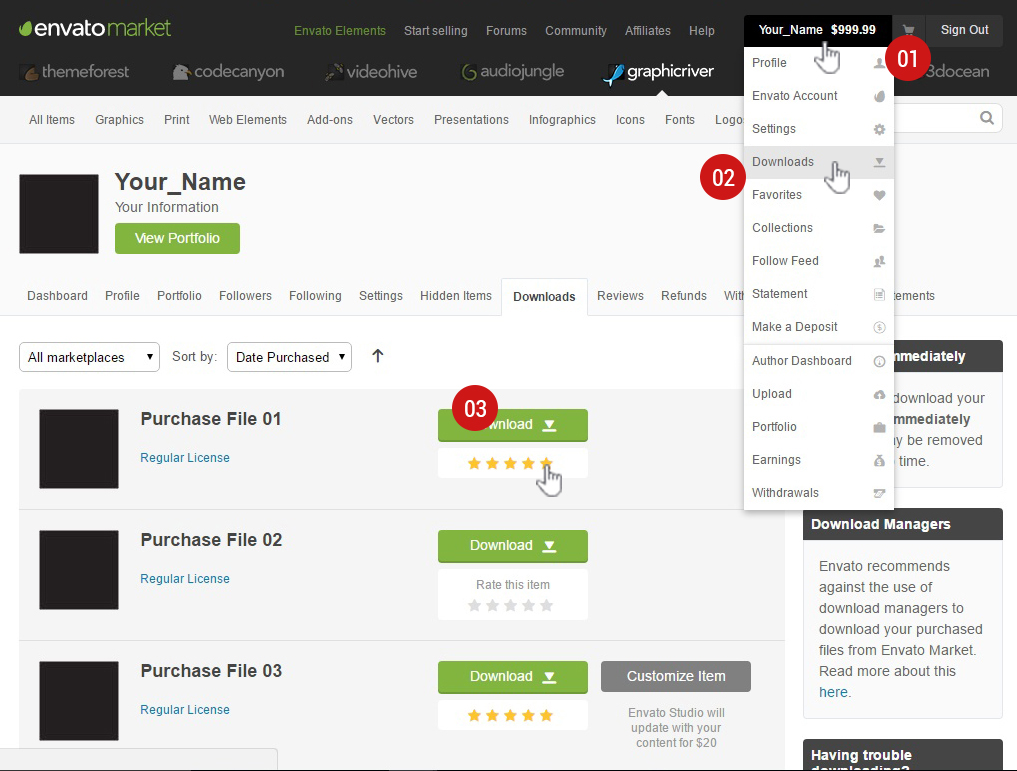
Task: Open Regular License link for File 01
Action: pyautogui.click(x=185, y=458)
